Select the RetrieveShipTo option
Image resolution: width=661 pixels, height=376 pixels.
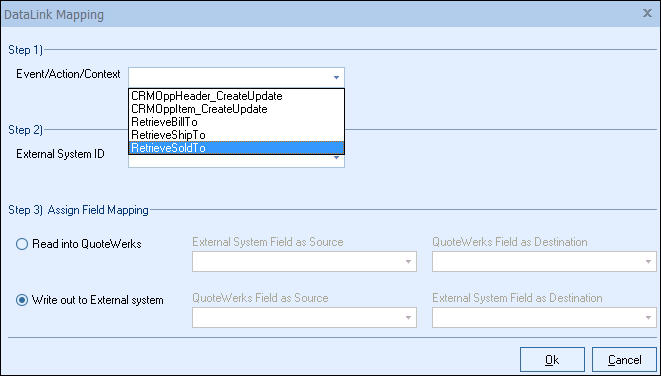click(236, 135)
